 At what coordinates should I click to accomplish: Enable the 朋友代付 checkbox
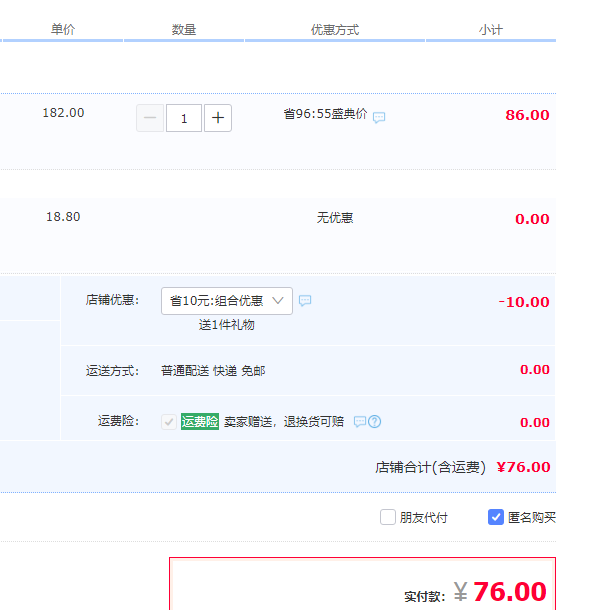click(388, 517)
